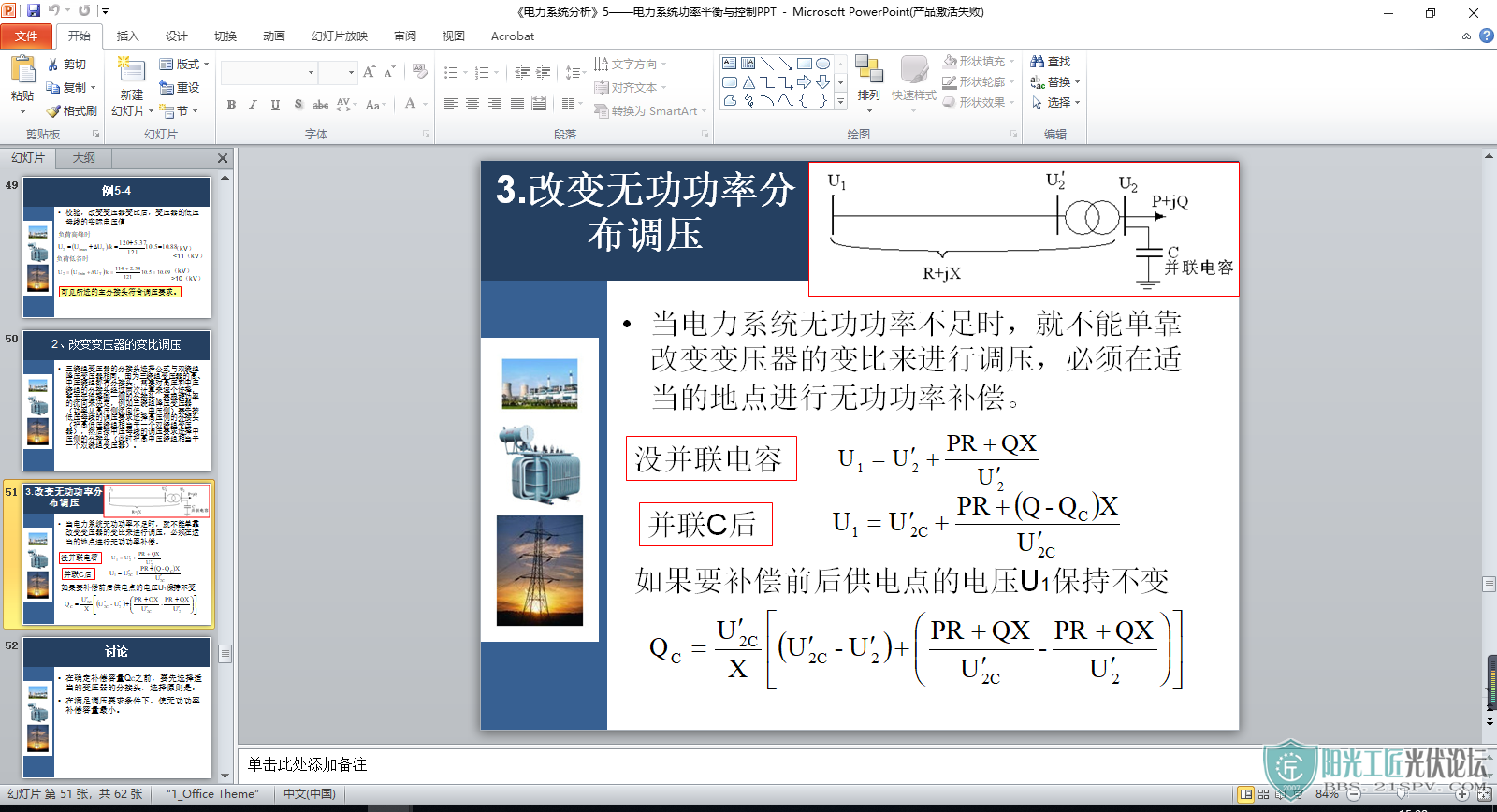Pick the oval shape from gallery

pos(822,64)
